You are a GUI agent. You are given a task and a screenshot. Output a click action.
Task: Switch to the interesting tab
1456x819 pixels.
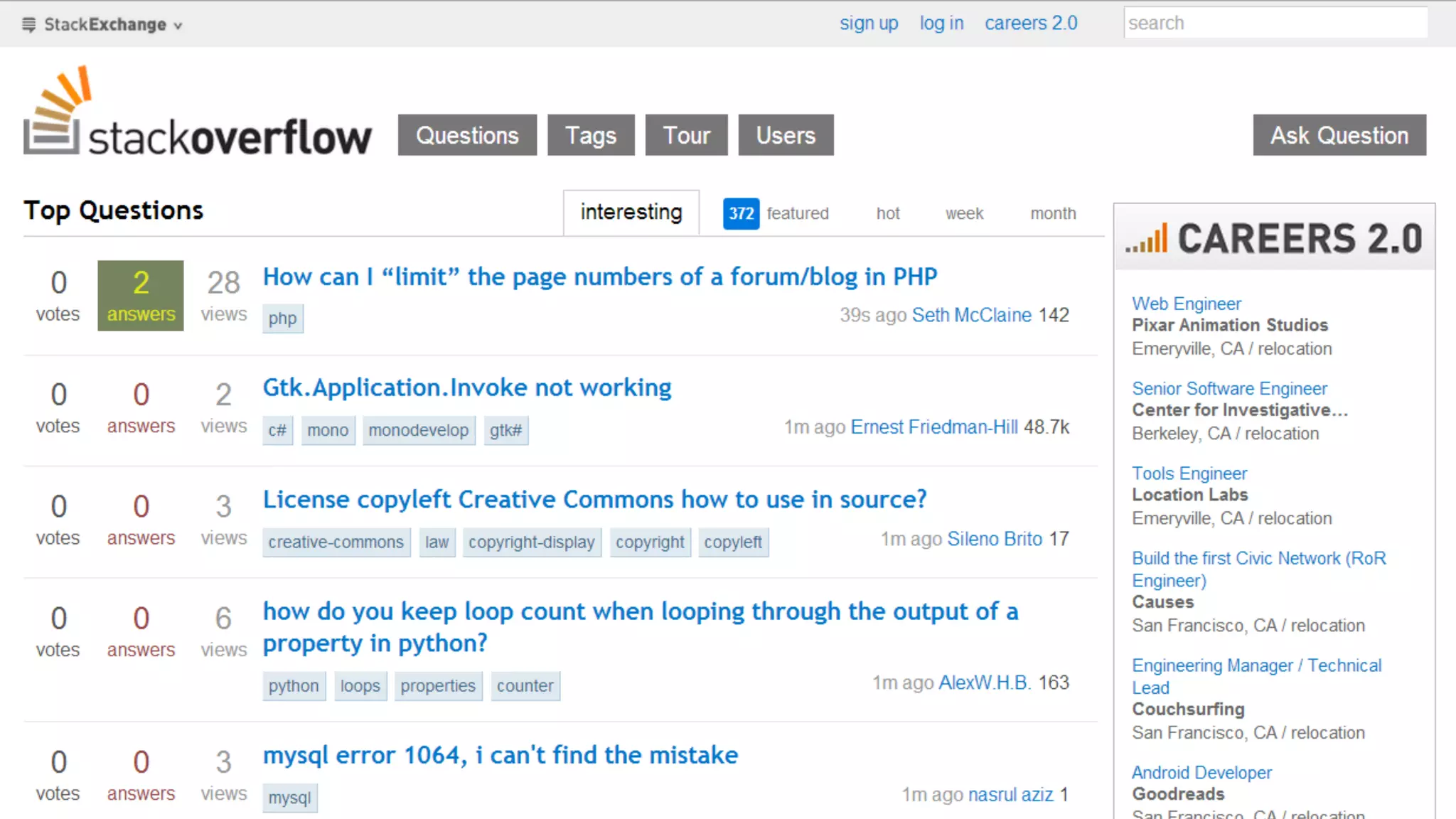pyautogui.click(x=631, y=212)
